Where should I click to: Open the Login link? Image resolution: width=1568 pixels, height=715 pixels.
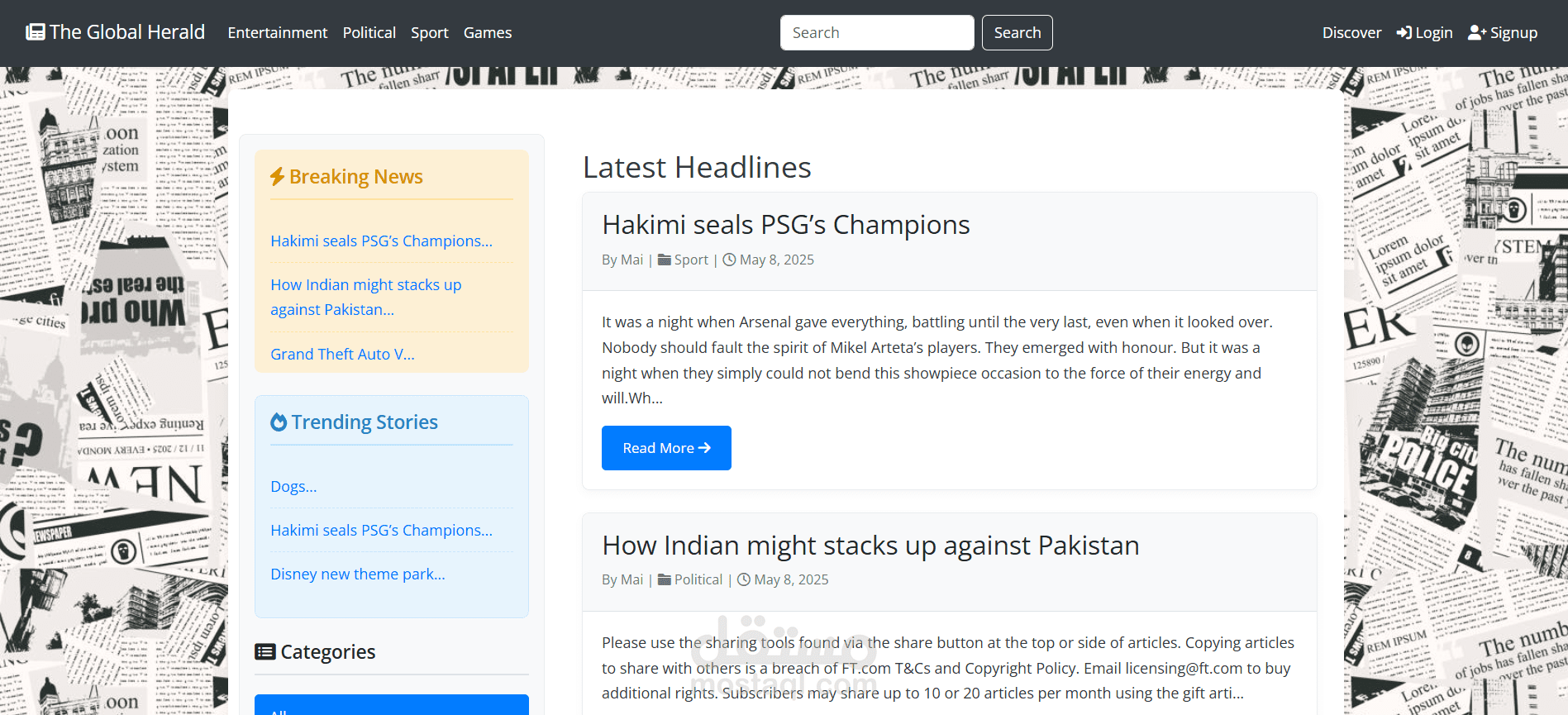click(x=1425, y=32)
